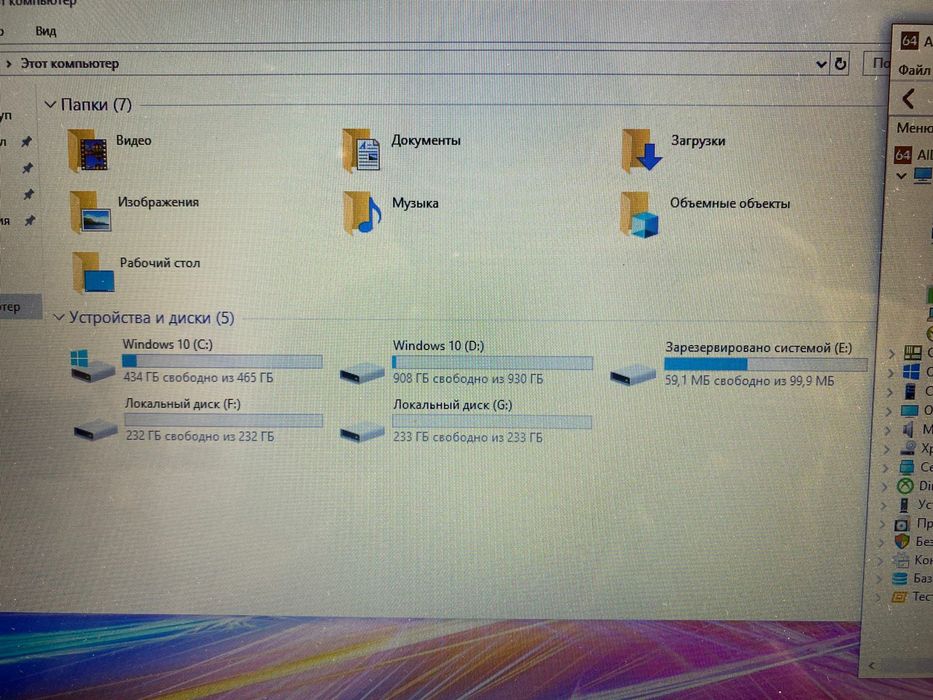Click the Папки (7) header text
This screenshot has width=933, height=700.
click(96, 105)
